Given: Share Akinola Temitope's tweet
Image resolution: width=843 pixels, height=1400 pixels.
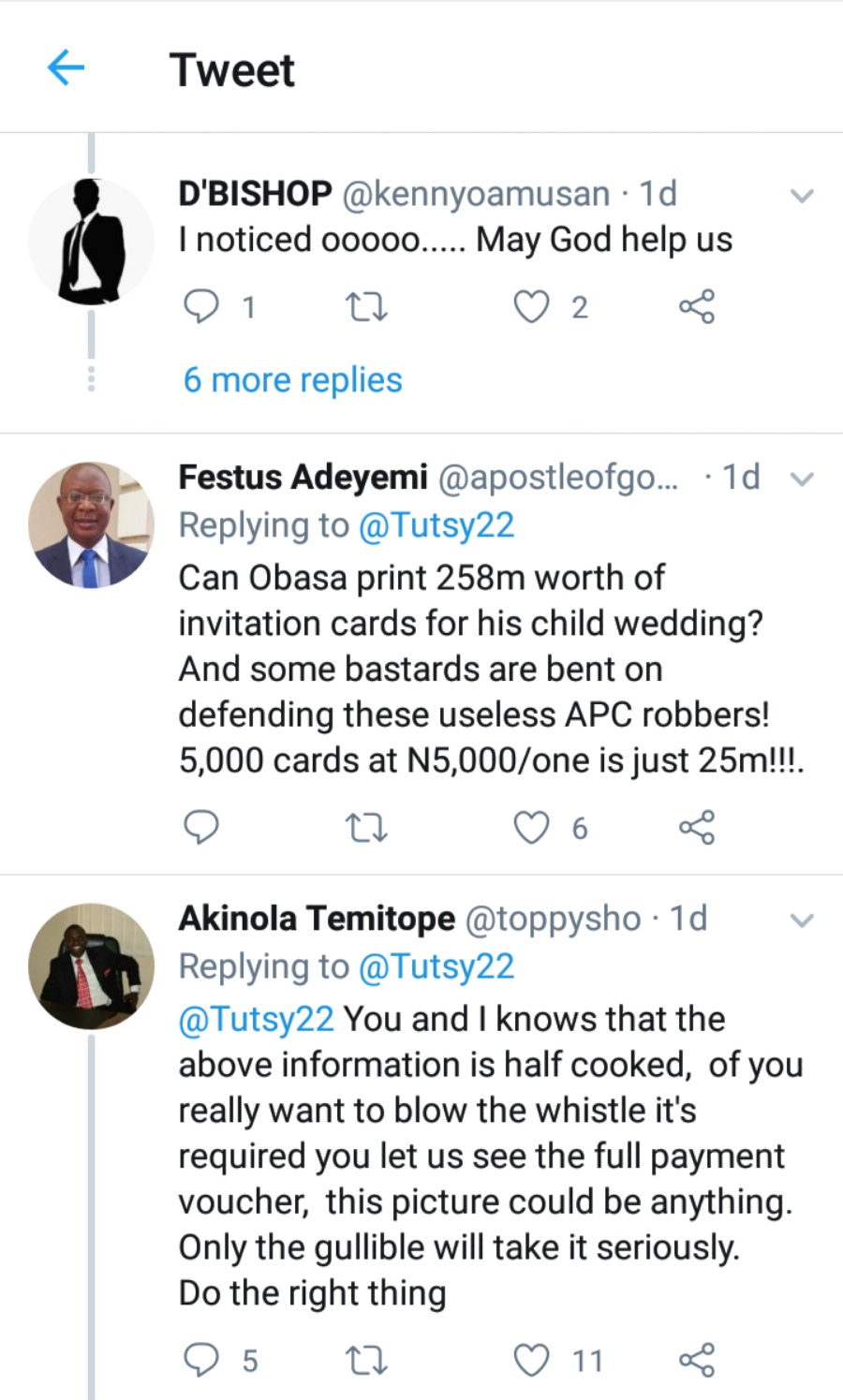Looking at the screenshot, I should [696, 1360].
